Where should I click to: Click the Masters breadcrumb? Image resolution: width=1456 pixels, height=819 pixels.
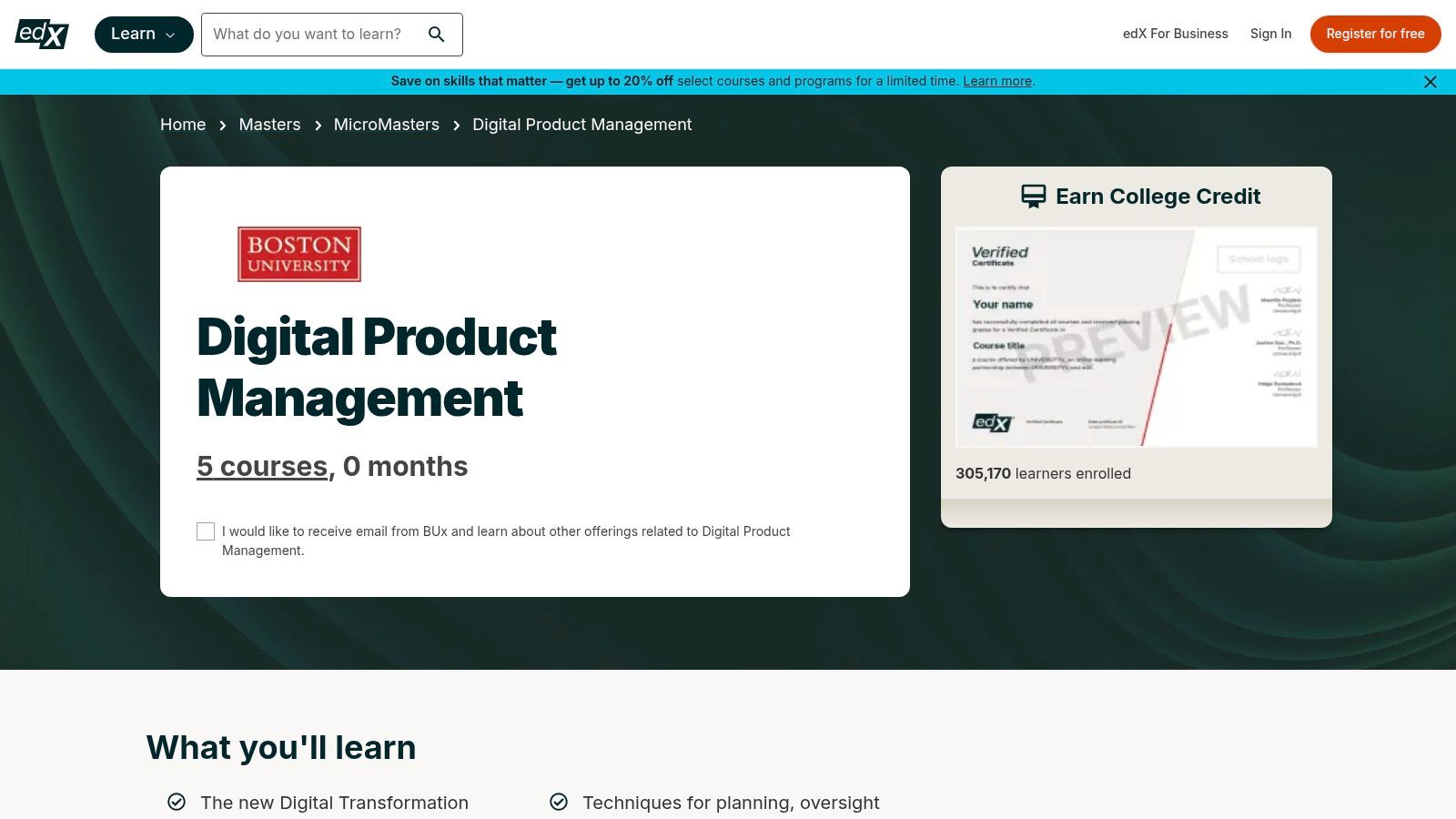[x=269, y=125]
